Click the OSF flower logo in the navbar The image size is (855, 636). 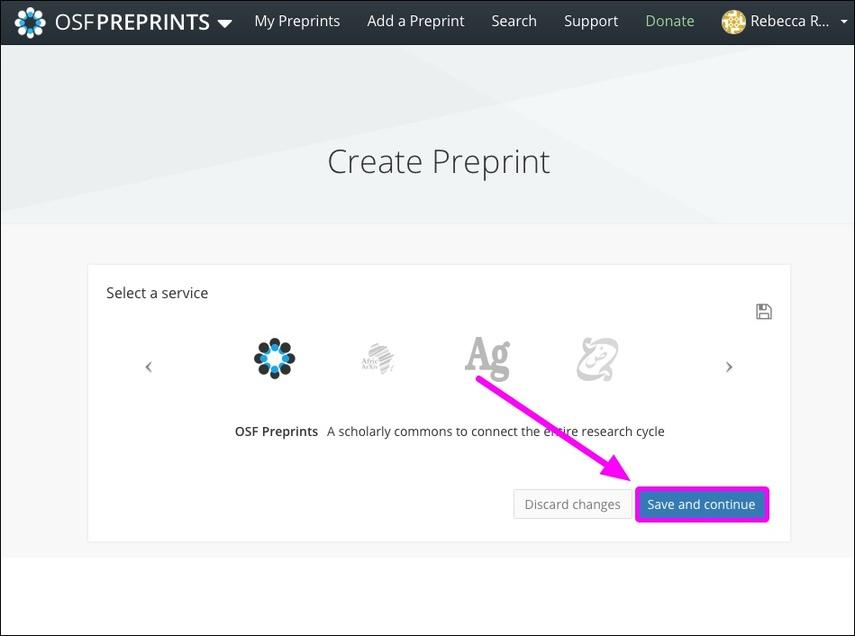click(30, 22)
